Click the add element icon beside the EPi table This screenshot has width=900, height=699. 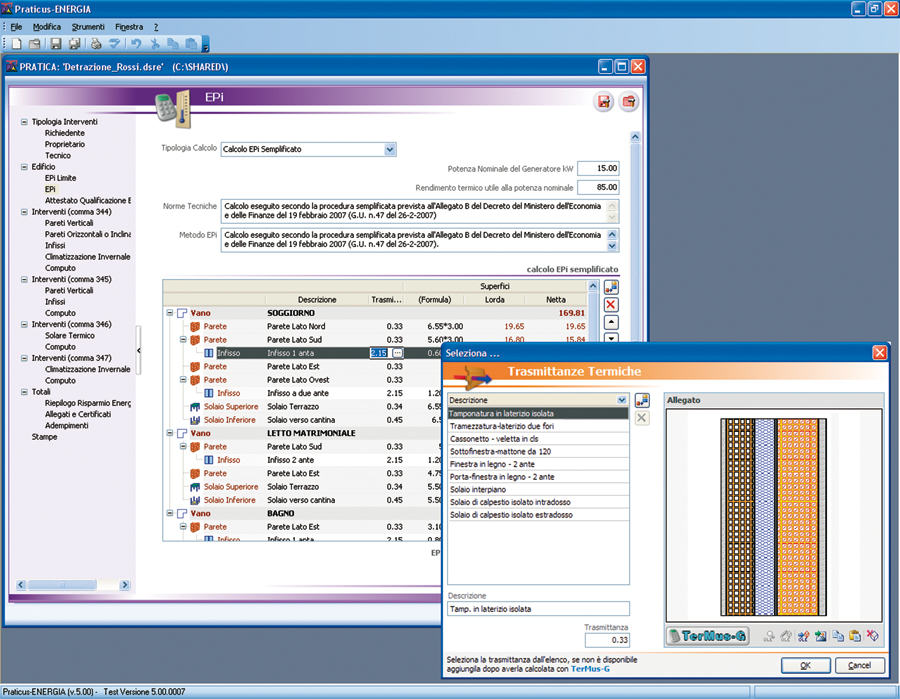click(611, 287)
